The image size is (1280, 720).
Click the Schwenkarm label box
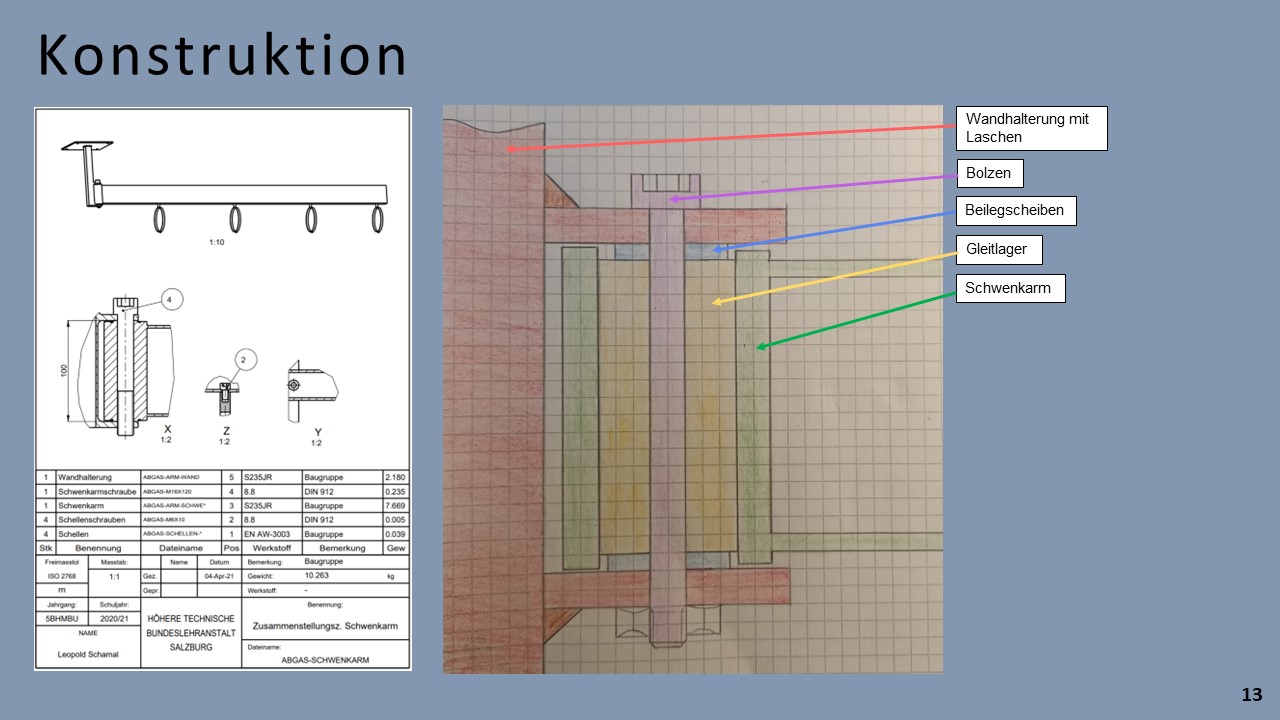(1010, 289)
